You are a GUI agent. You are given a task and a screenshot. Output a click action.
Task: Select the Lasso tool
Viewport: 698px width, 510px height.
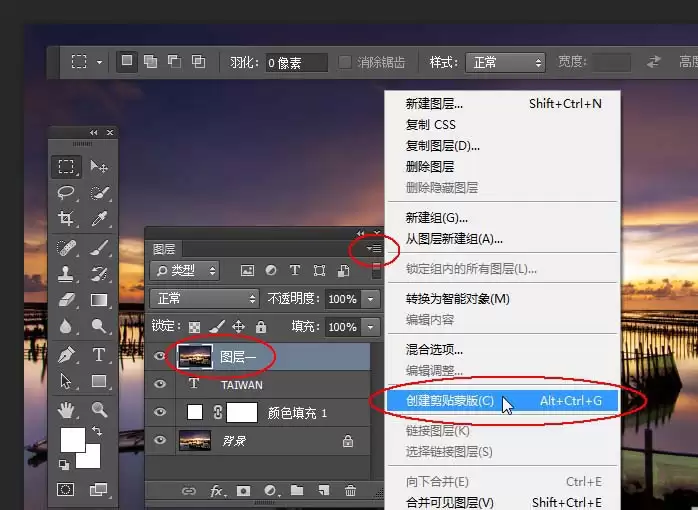pyautogui.click(x=66, y=192)
